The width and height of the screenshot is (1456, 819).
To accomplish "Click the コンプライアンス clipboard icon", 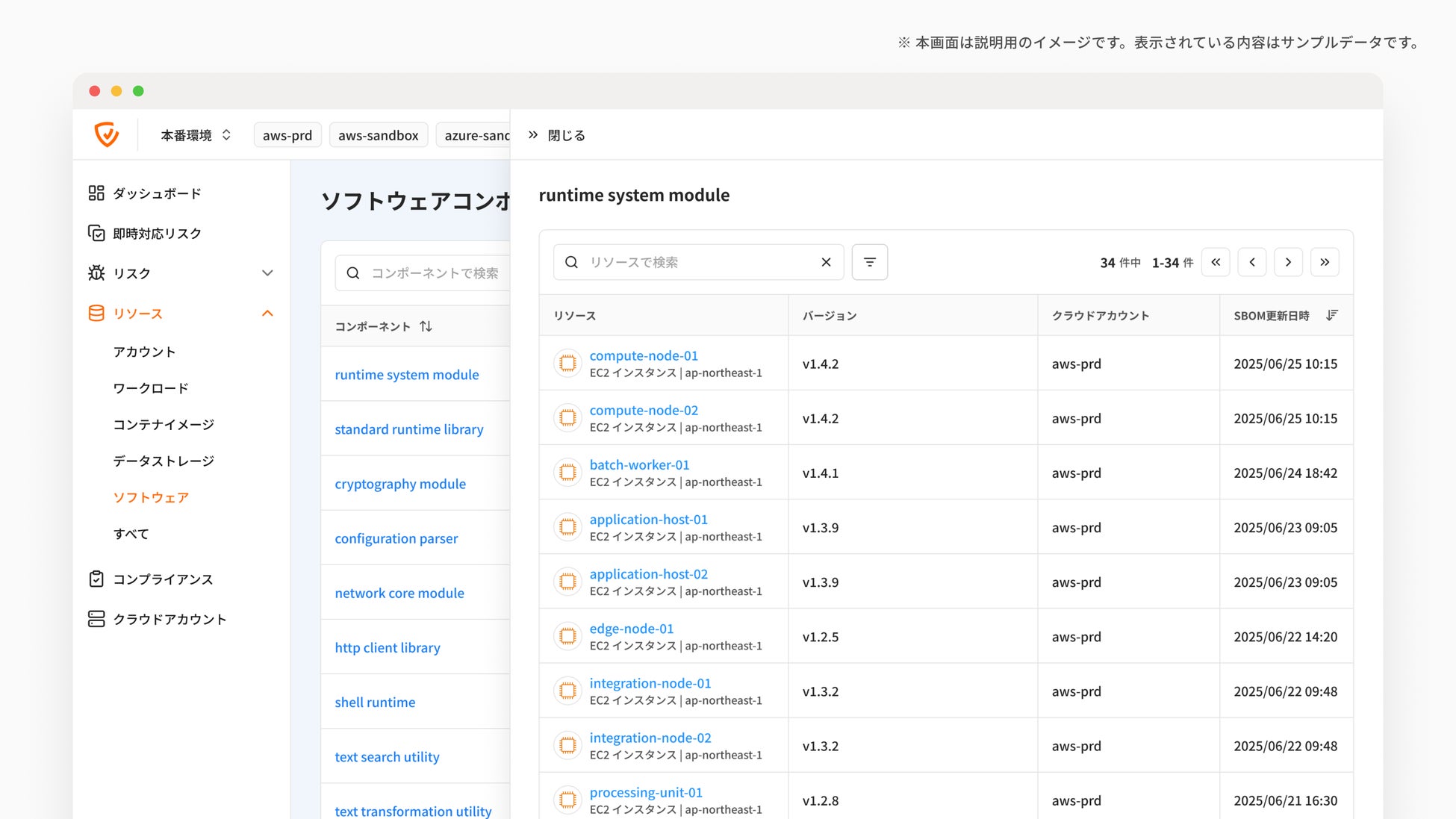I will click(96, 579).
